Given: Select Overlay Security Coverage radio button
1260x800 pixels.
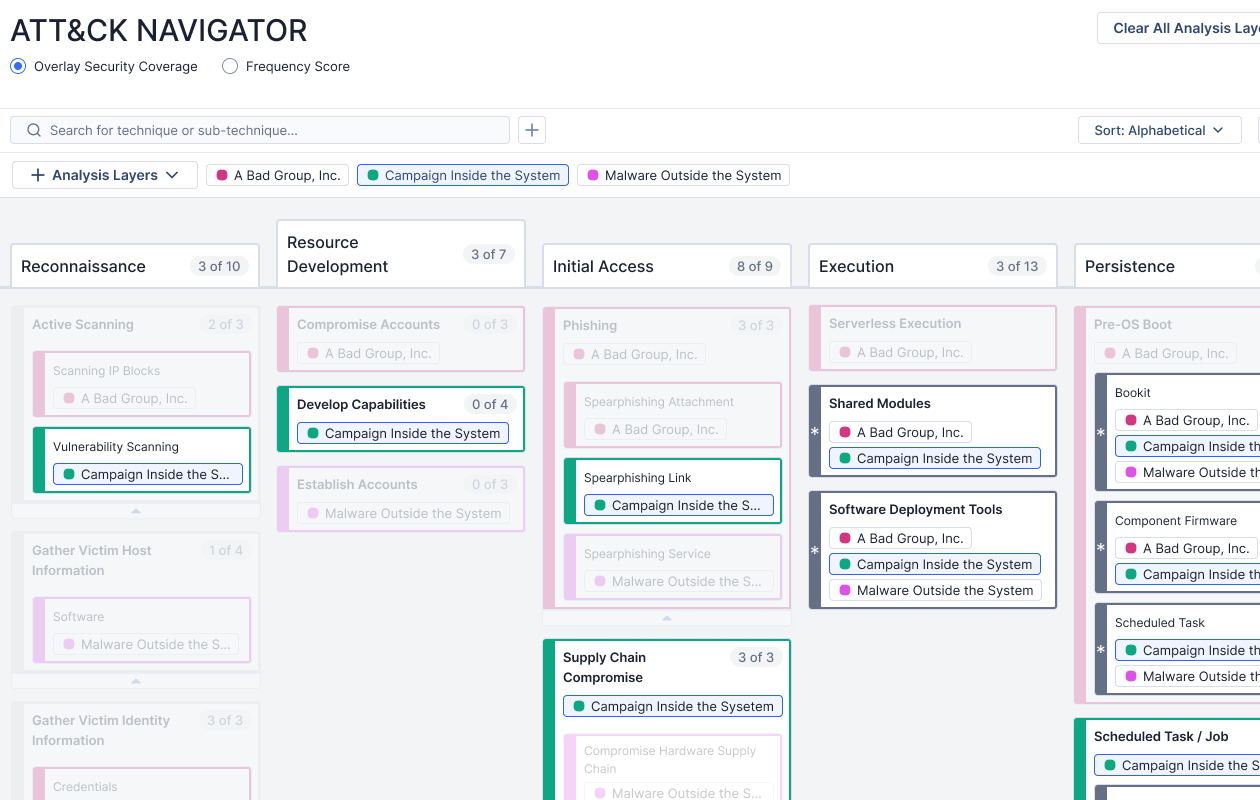Looking at the screenshot, I should [x=18, y=66].
